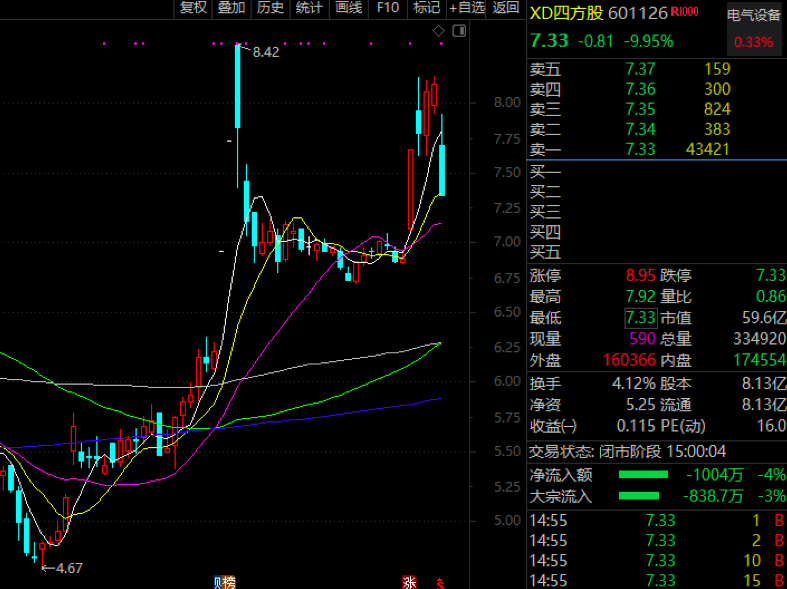Viewport: 787px width, 589px height.
Task: Click the split-window icon at chart corner
Action: 459,32
